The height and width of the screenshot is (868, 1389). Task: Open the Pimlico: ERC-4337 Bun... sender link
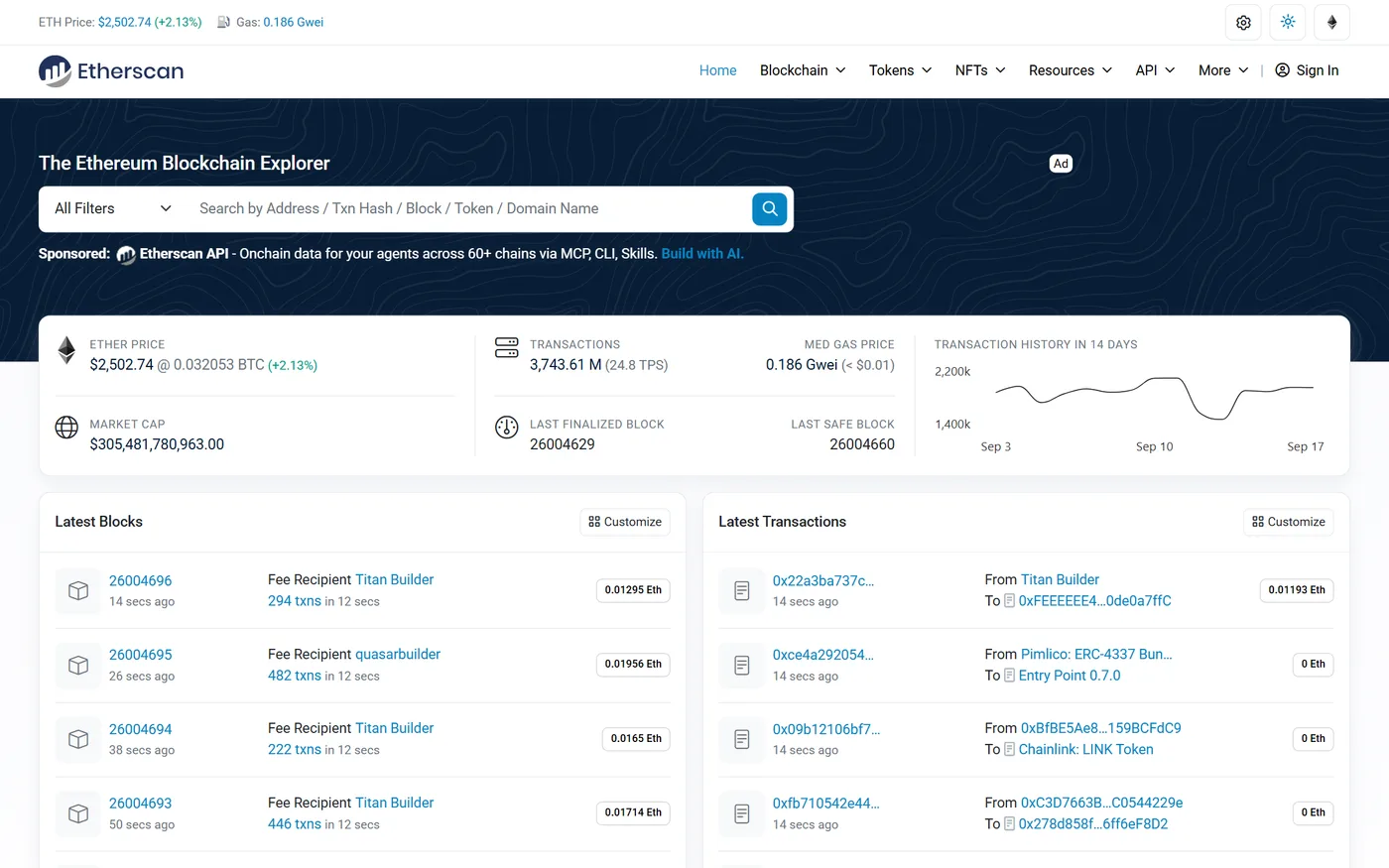(x=1096, y=655)
